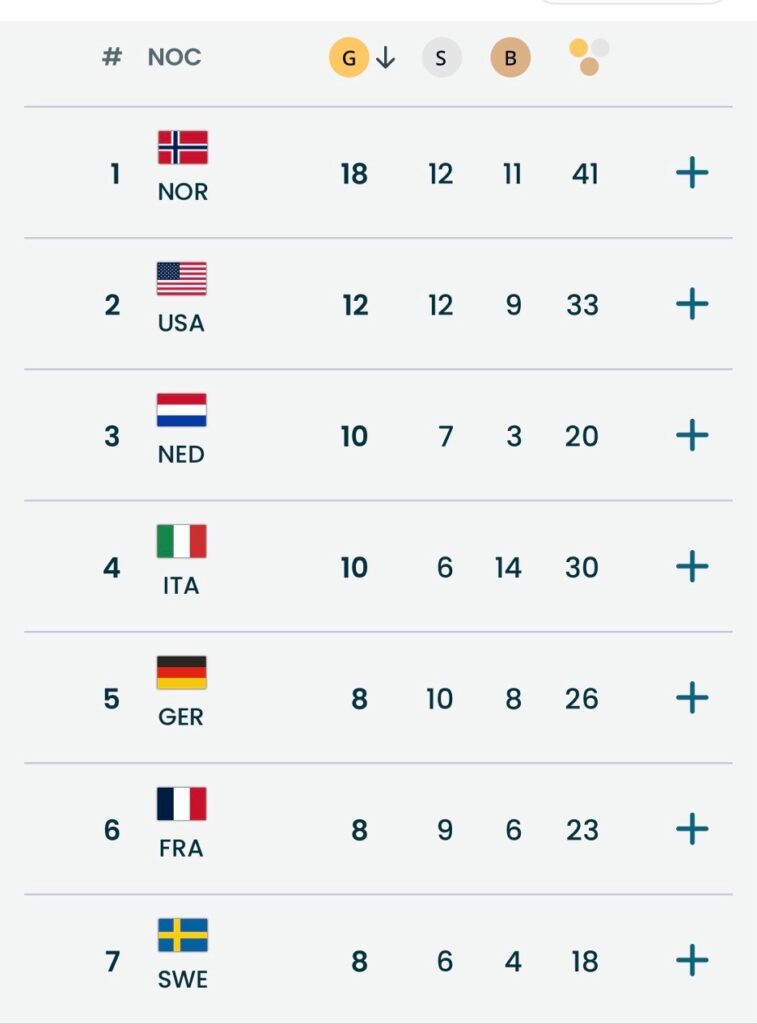Sort by total medals icon
This screenshot has width=757, height=1024.
coord(588,57)
